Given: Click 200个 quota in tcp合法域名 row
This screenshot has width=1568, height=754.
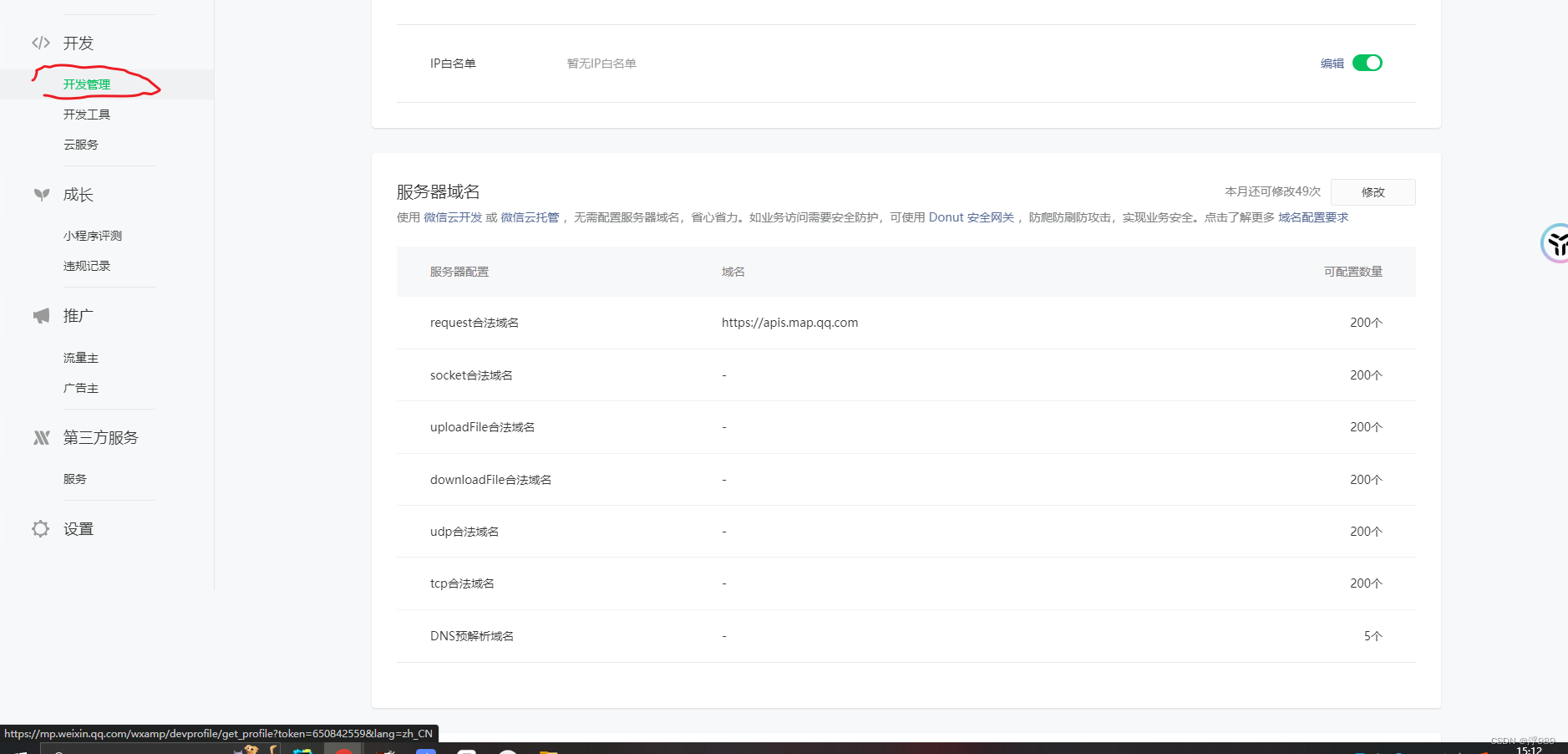Looking at the screenshot, I should (1367, 583).
